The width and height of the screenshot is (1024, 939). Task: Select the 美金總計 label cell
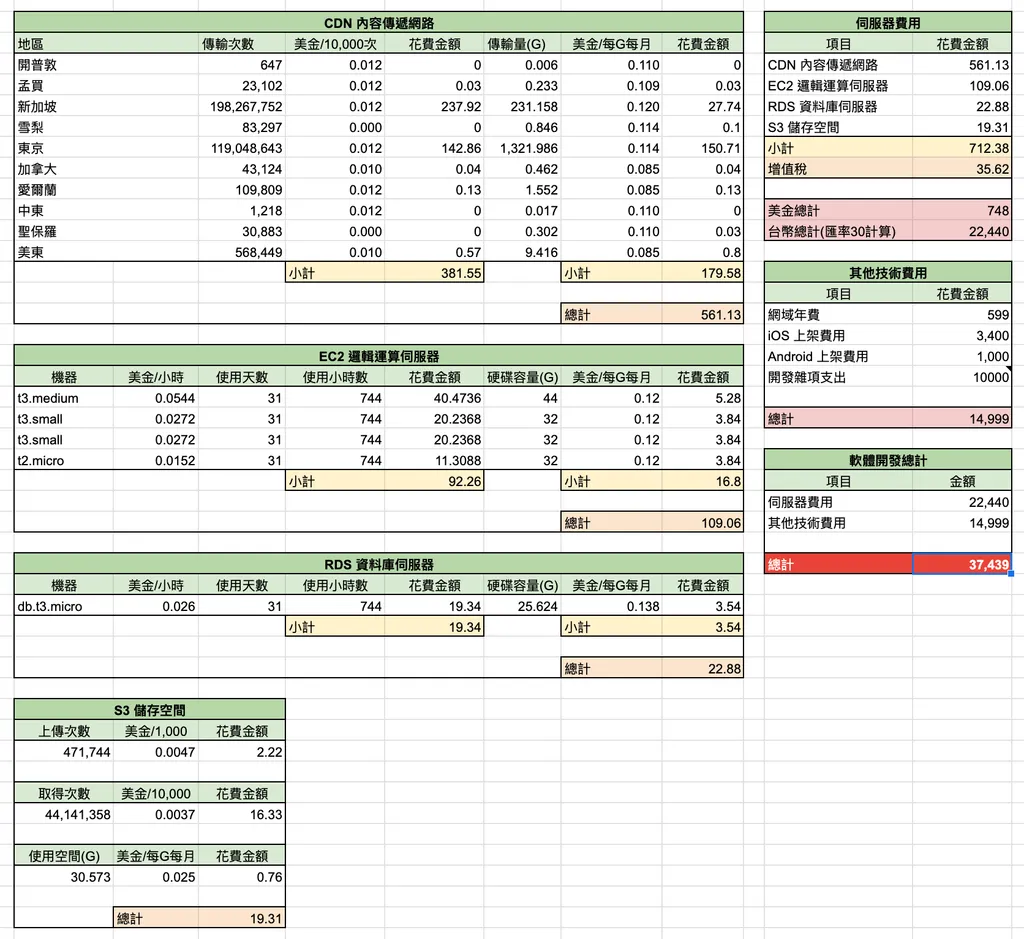[x=839, y=211]
